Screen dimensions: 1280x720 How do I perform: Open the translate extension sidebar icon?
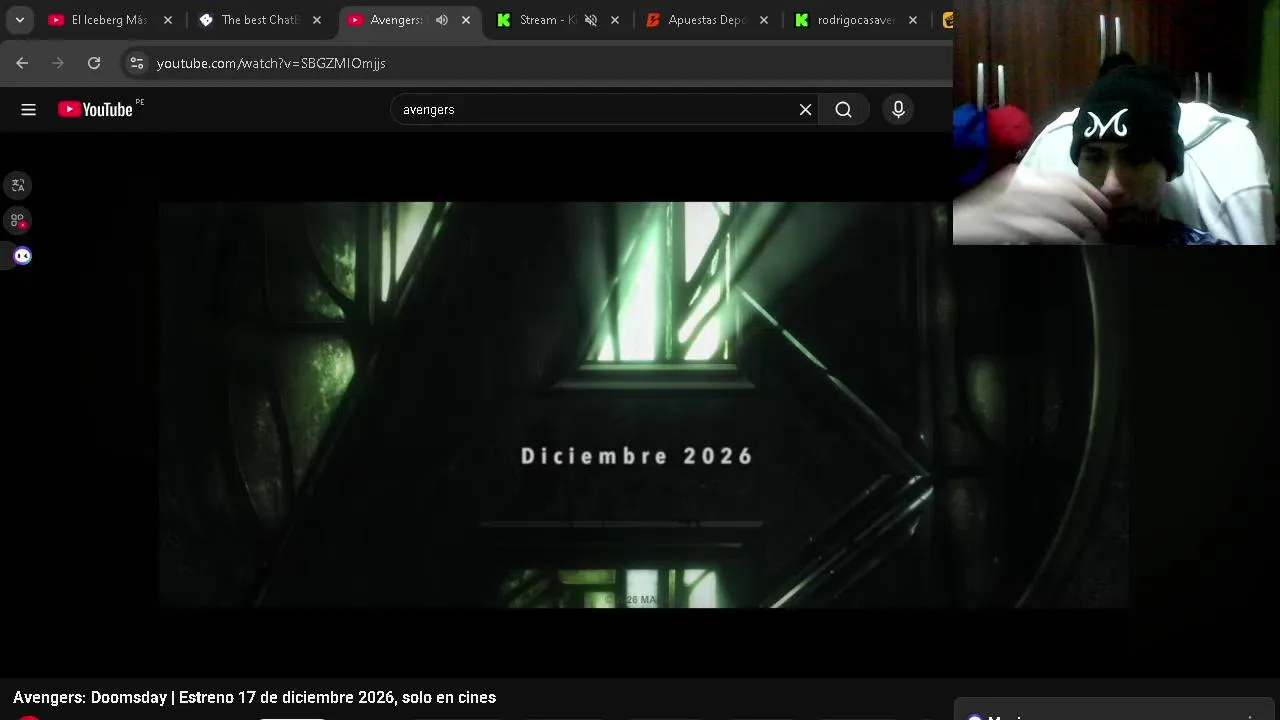pos(17,185)
